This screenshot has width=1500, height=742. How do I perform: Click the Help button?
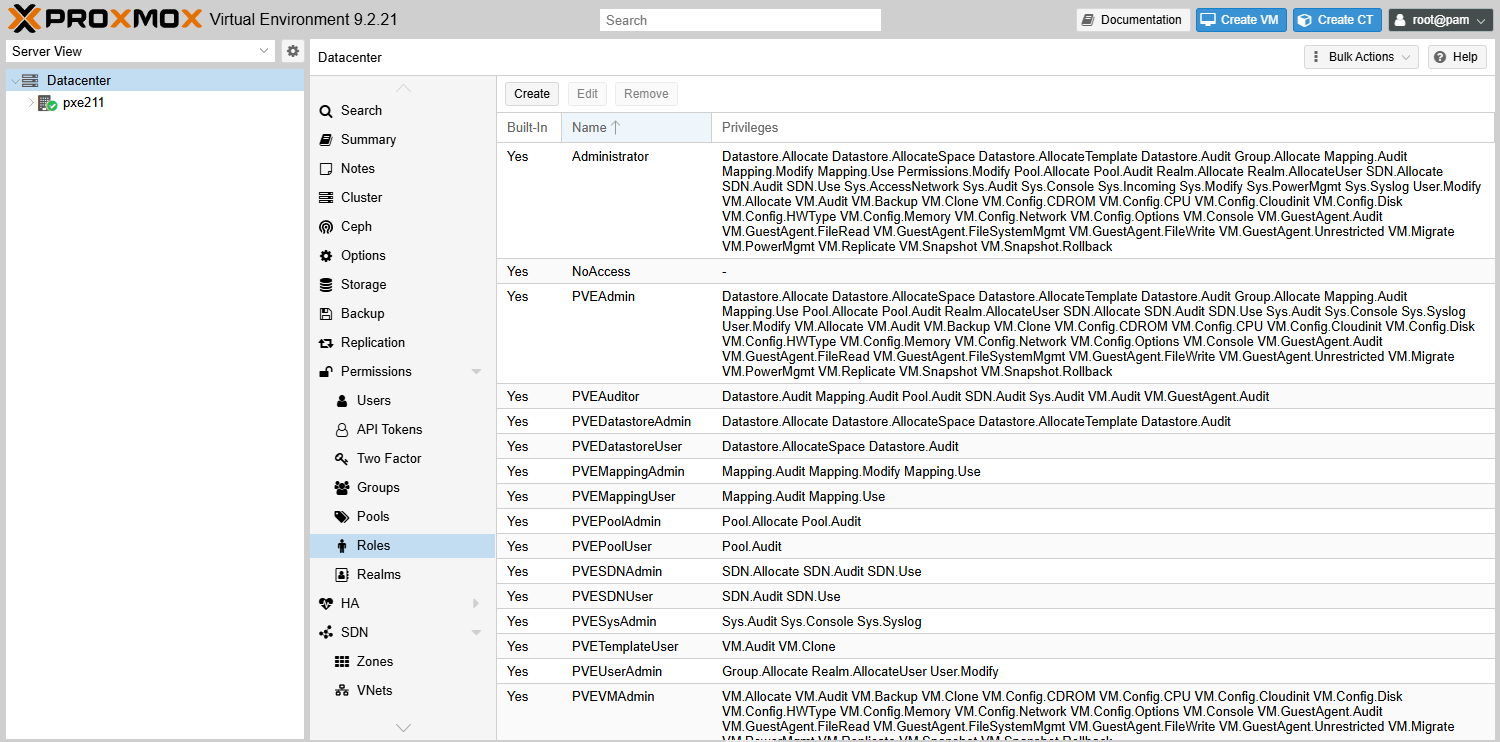tap(1456, 57)
